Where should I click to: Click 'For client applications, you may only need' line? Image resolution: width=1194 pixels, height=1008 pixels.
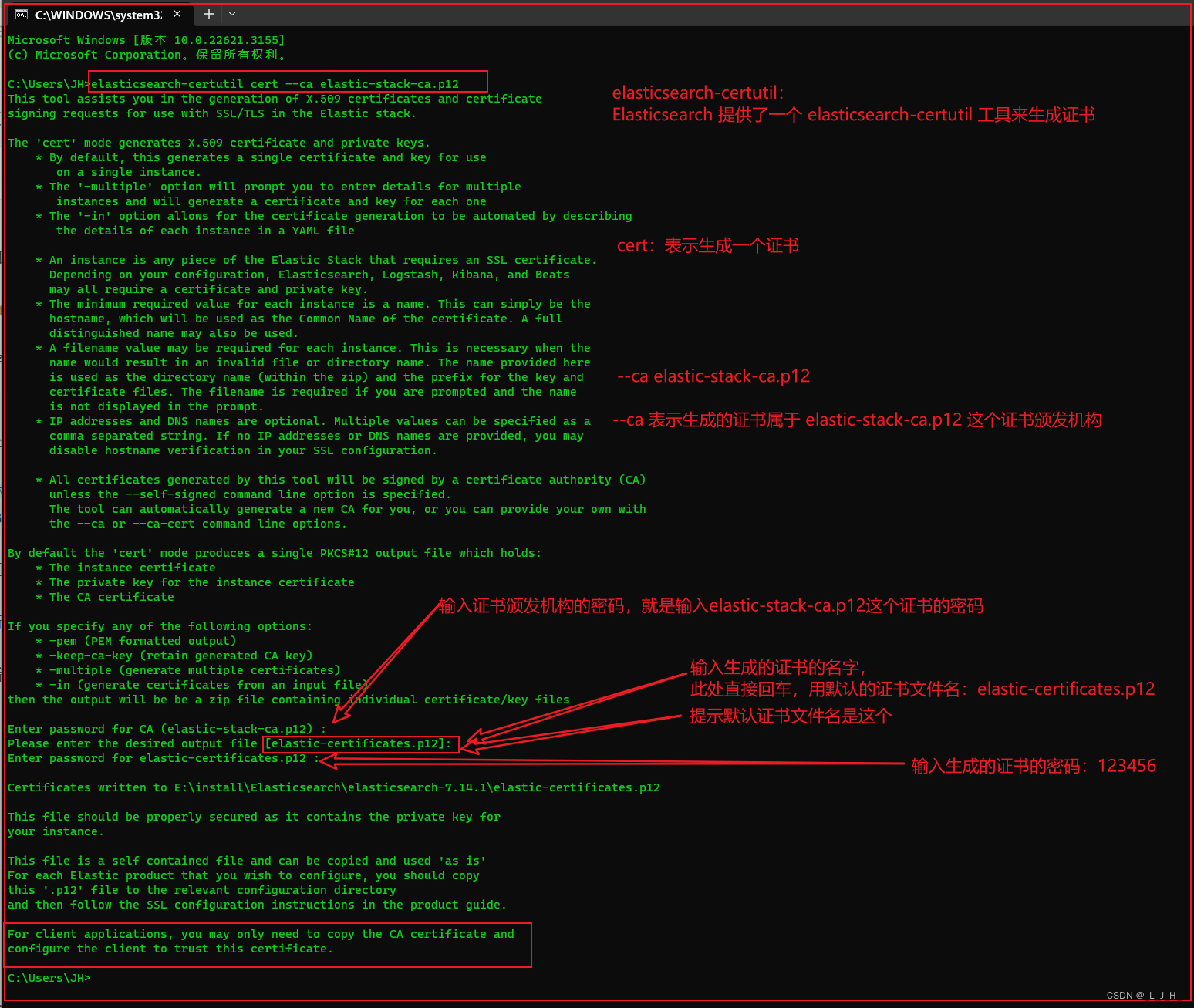pos(261,934)
